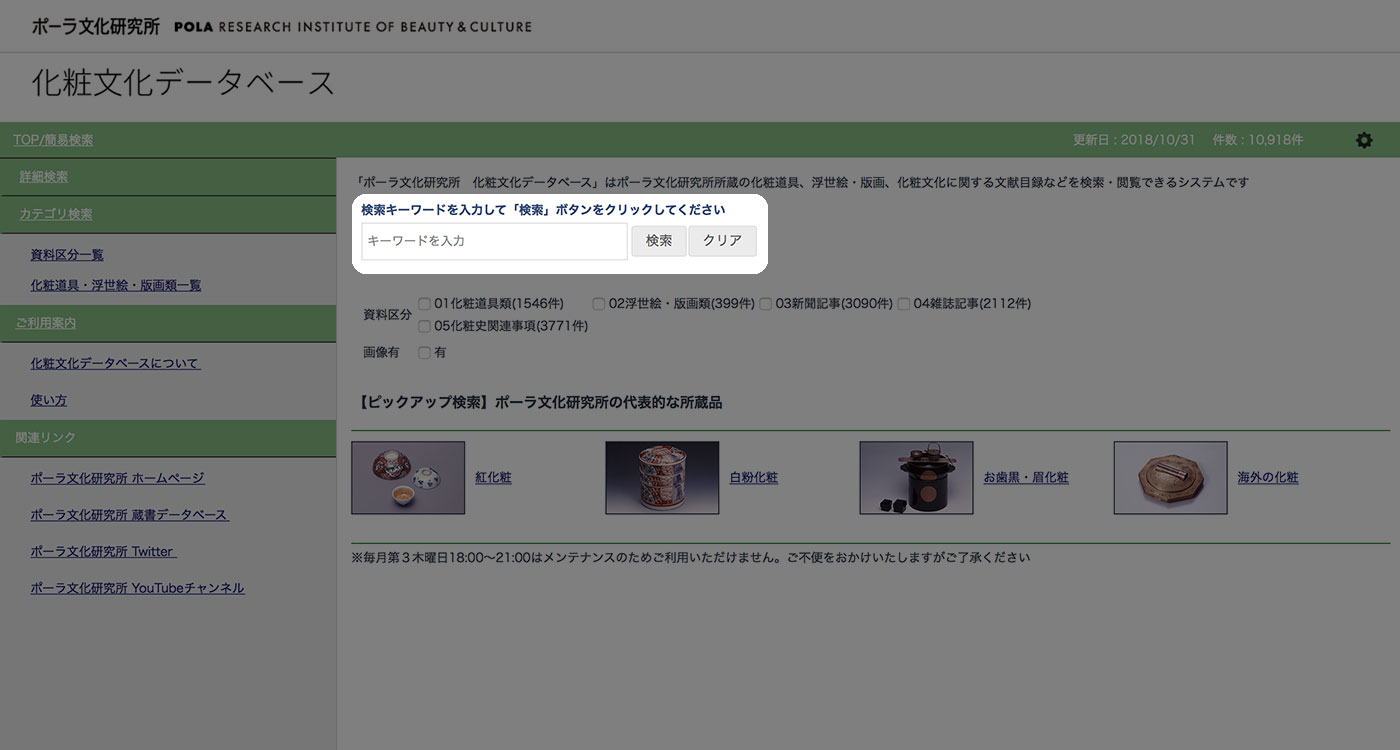Click the 白粉化粧 thumbnail image
1400x750 pixels.
tap(662, 478)
